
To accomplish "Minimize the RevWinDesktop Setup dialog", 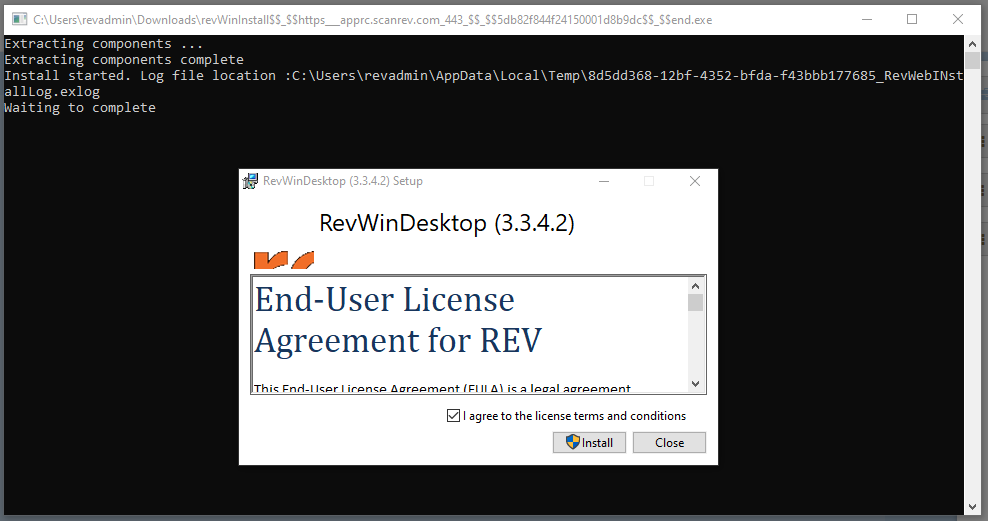I will (604, 181).
